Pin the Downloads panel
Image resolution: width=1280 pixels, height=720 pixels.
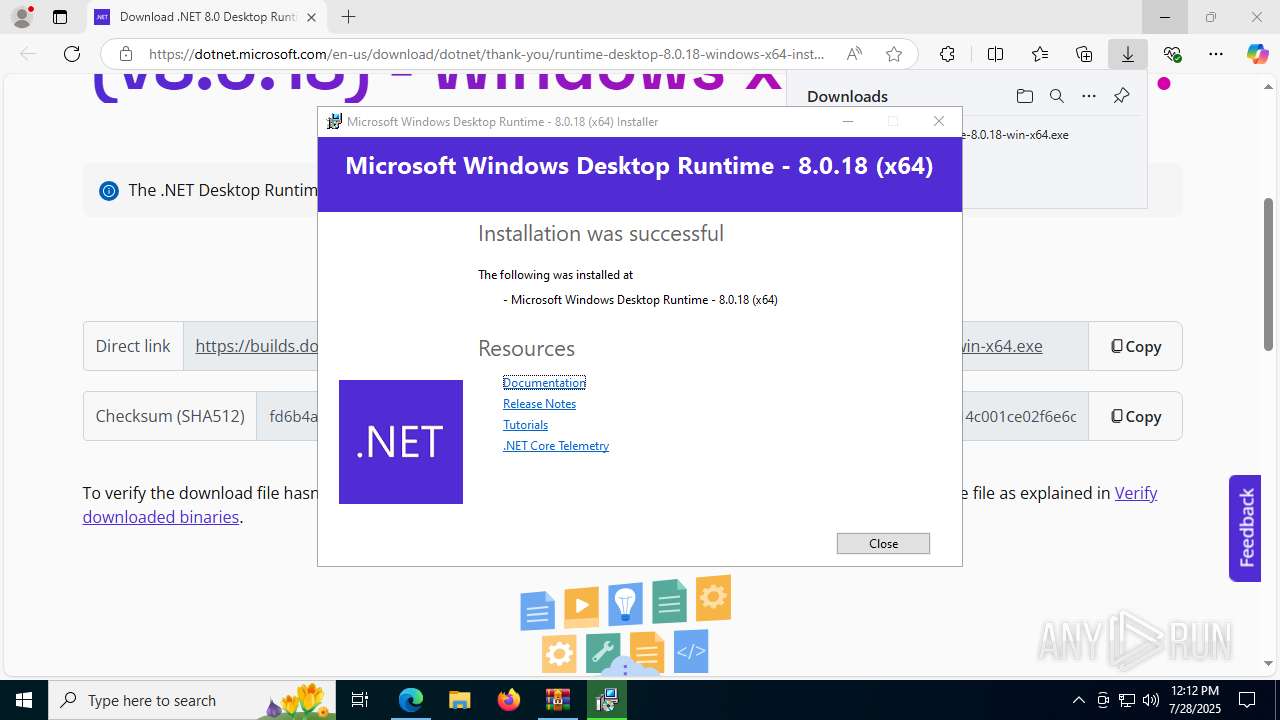pos(1121,96)
